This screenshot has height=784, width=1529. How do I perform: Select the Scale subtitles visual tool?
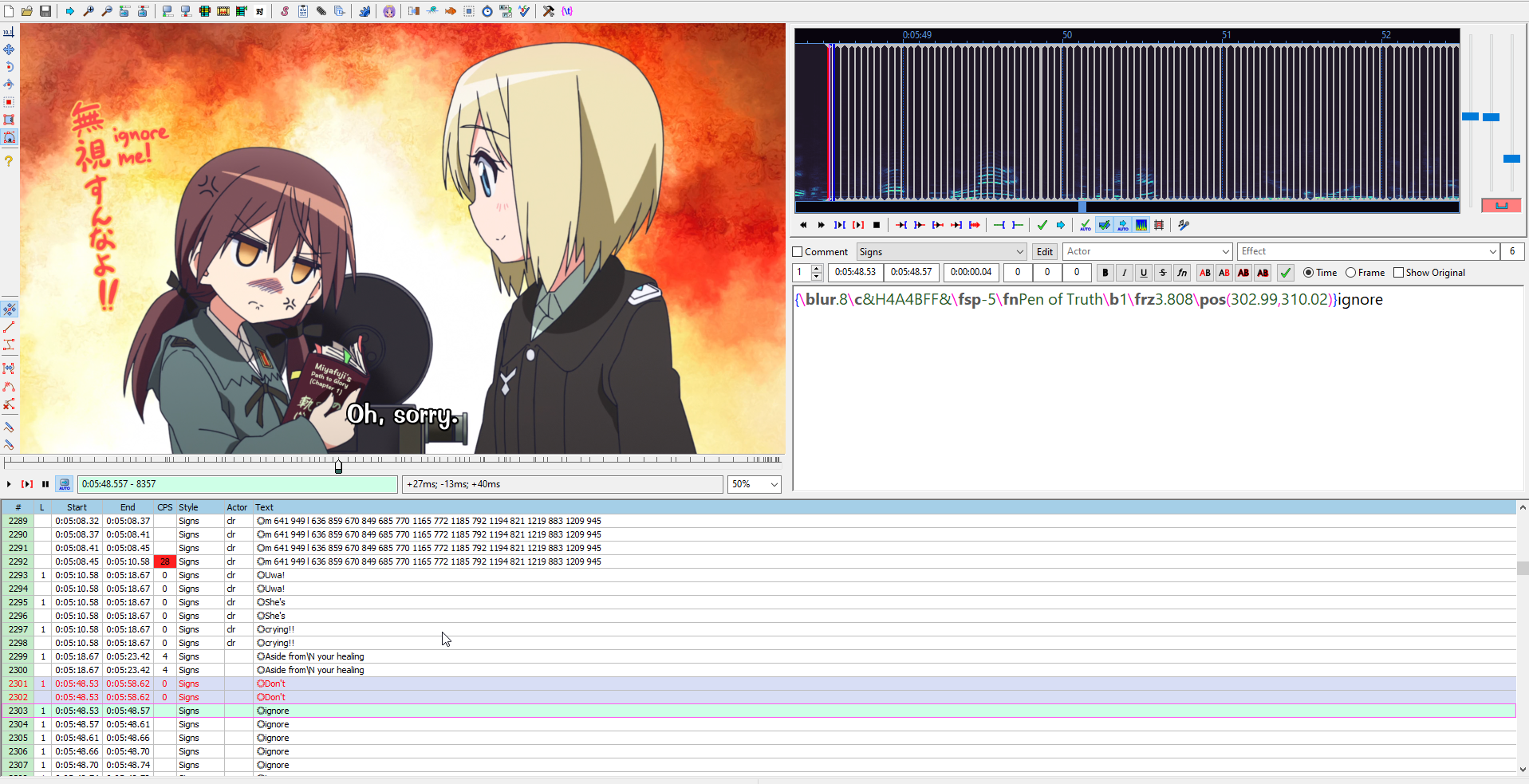[9, 102]
